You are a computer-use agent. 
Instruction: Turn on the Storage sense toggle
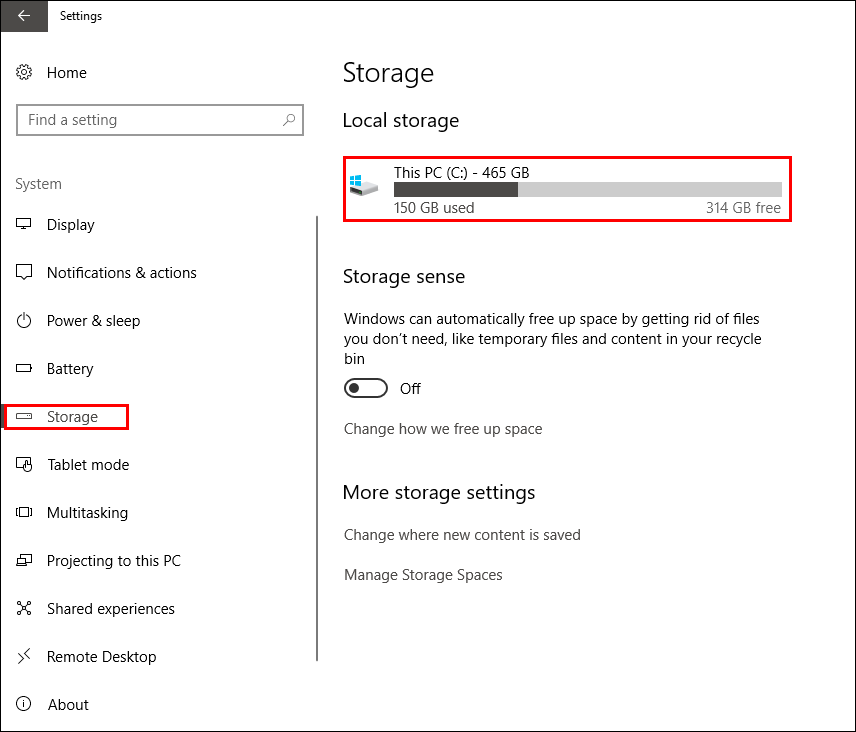[366, 388]
